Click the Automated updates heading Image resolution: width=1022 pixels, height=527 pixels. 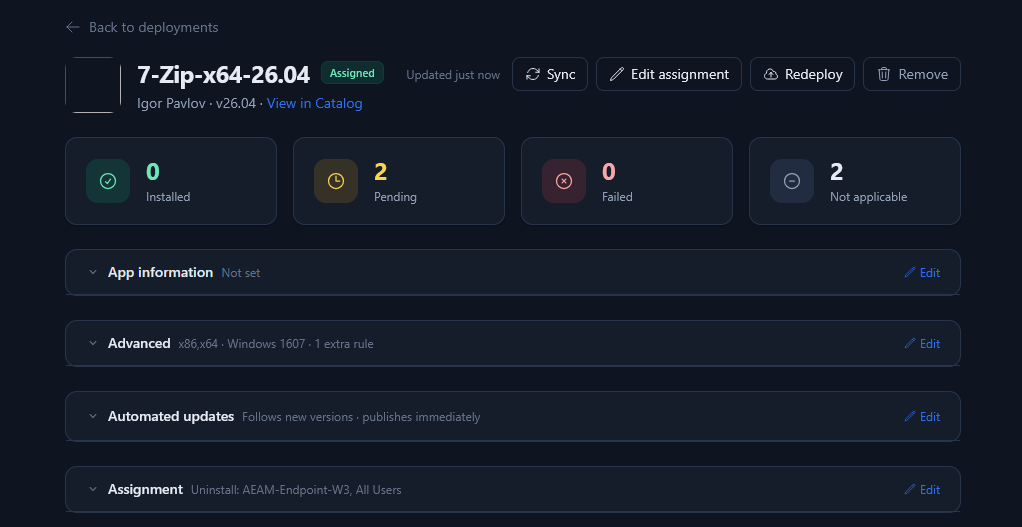click(x=171, y=416)
